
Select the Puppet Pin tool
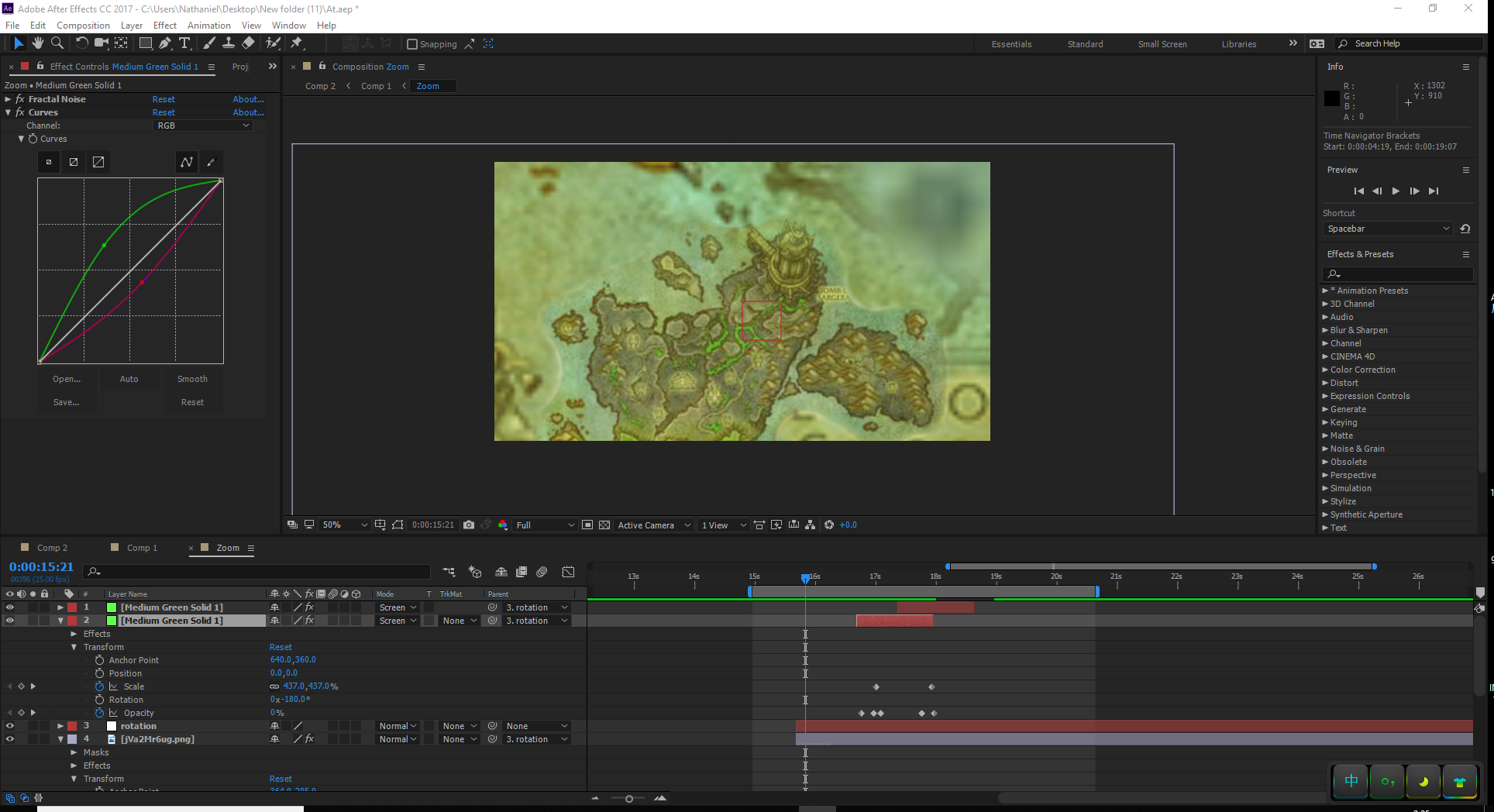coord(297,43)
